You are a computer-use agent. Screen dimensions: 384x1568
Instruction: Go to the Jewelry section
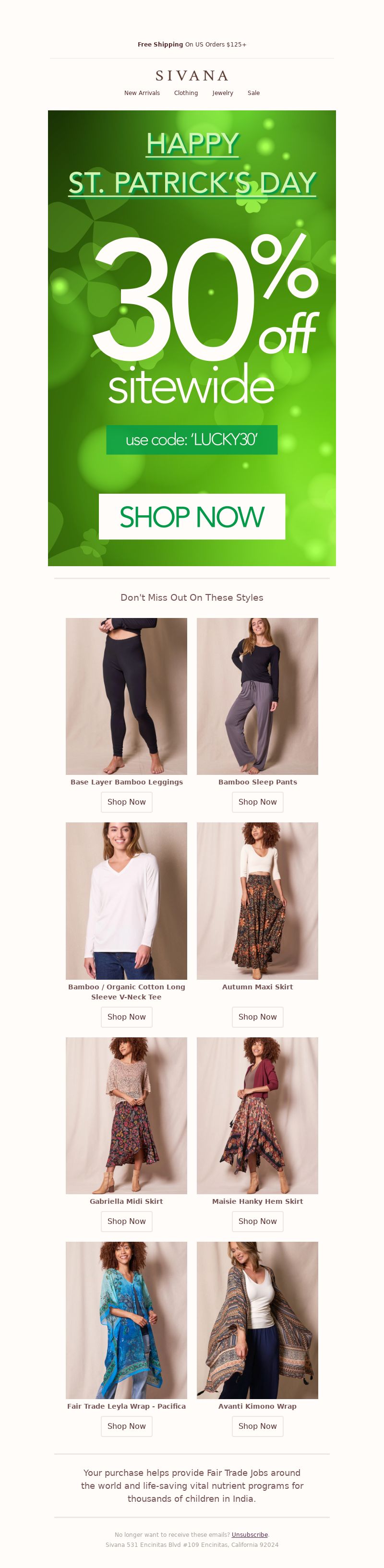tap(223, 93)
